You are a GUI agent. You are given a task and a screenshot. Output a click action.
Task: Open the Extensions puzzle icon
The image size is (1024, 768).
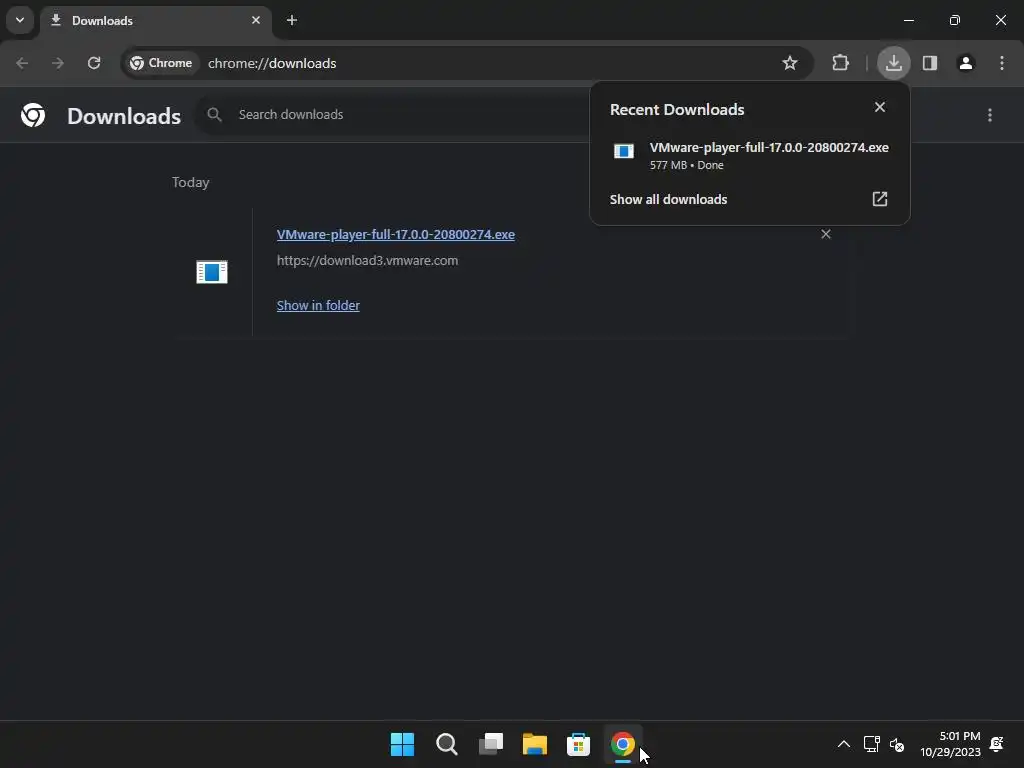click(840, 63)
